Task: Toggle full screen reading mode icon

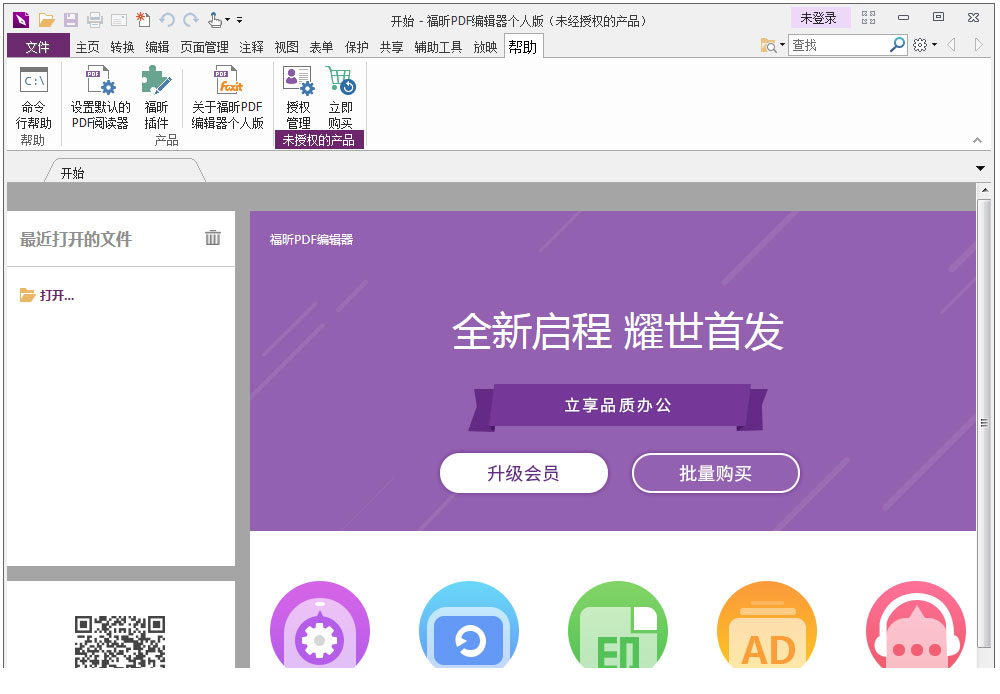Action: pos(868,18)
